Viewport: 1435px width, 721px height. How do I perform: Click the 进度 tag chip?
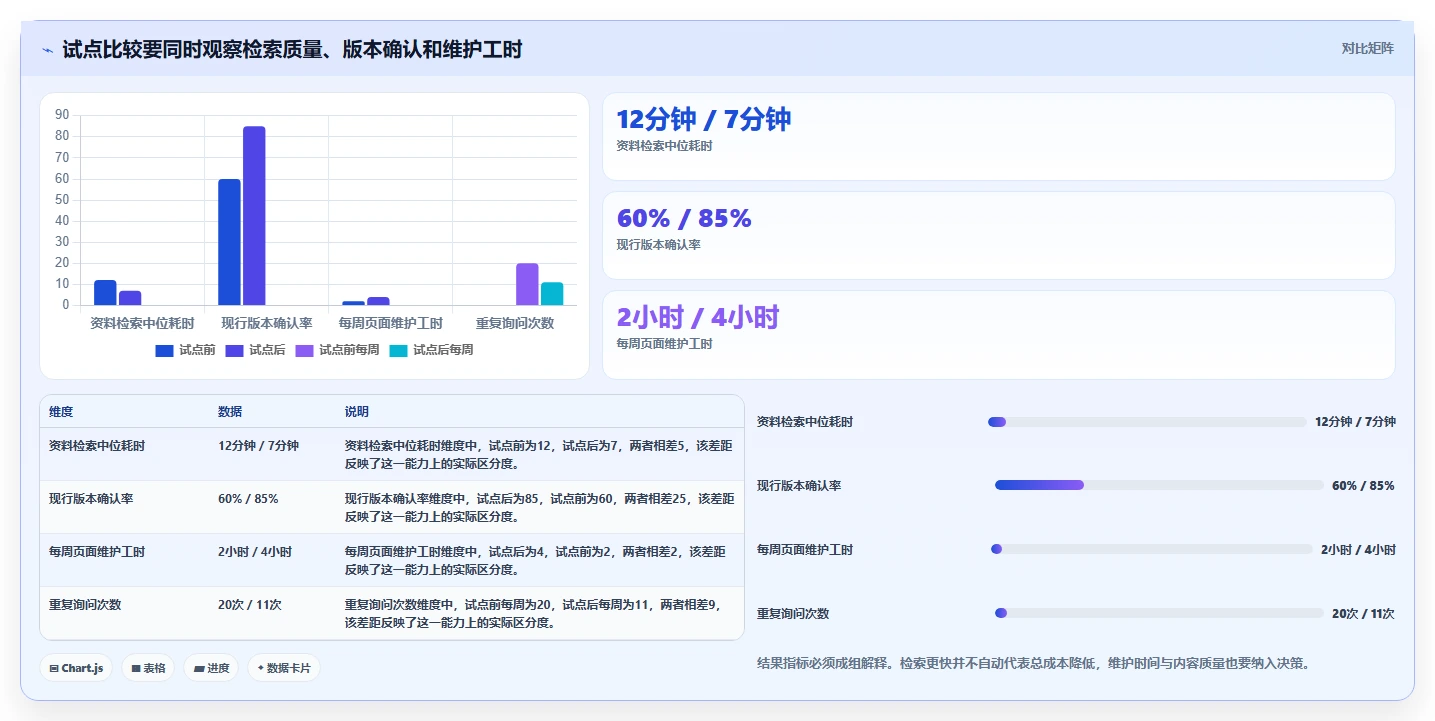pyautogui.click(x=211, y=668)
